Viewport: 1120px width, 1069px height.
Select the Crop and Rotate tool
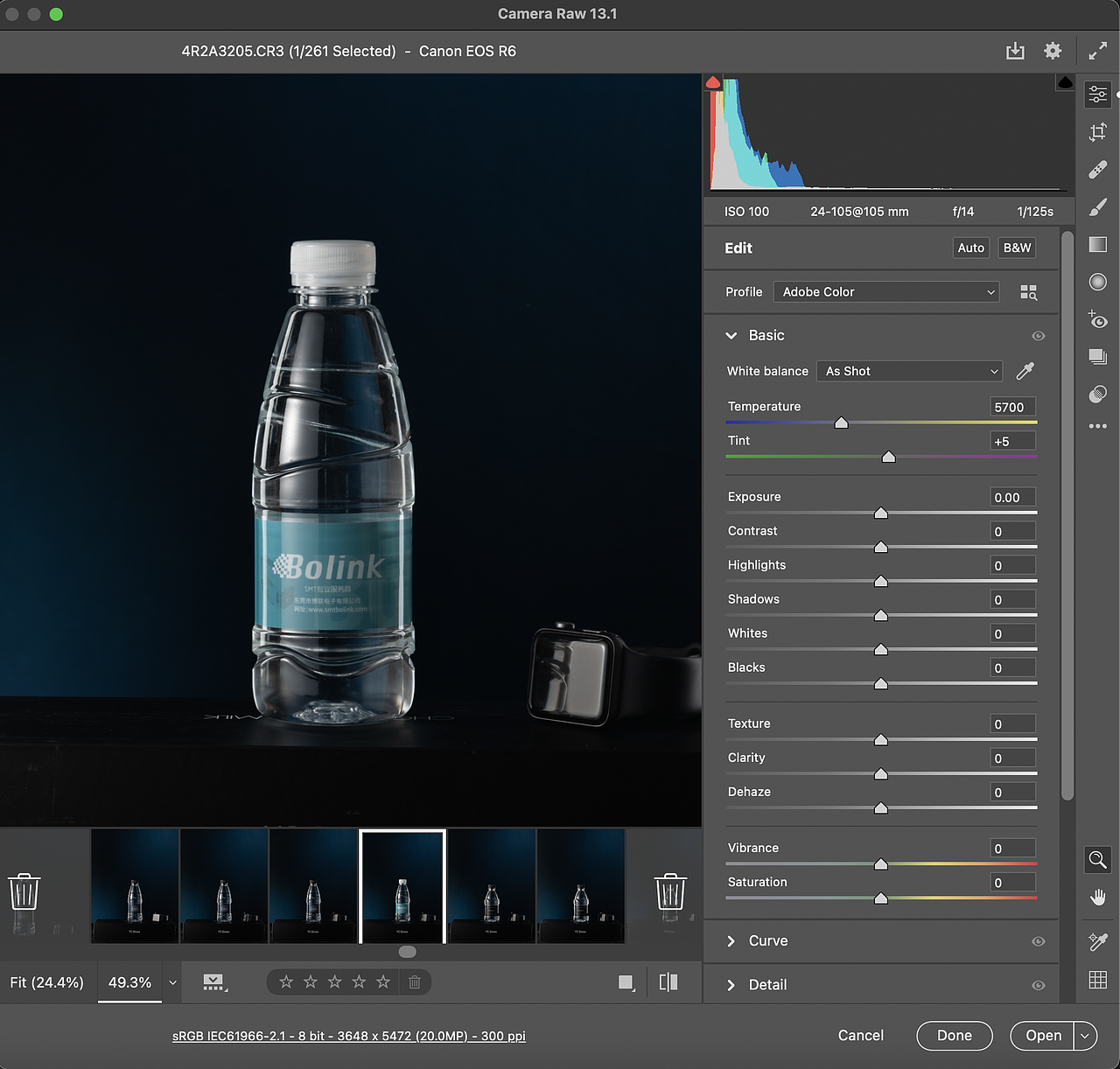point(1098,132)
